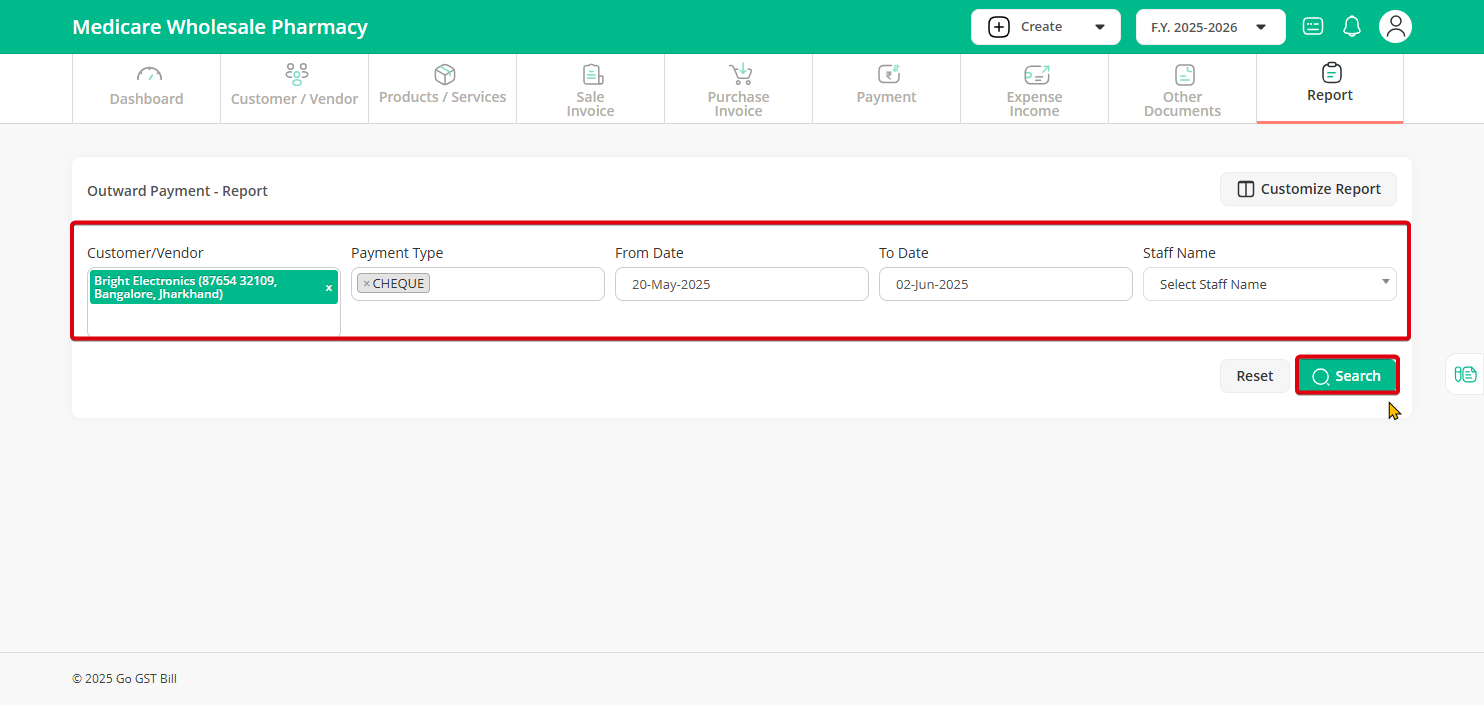Click the columns icon in Customize Report
Image resolution: width=1484 pixels, height=705 pixels.
tap(1246, 189)
